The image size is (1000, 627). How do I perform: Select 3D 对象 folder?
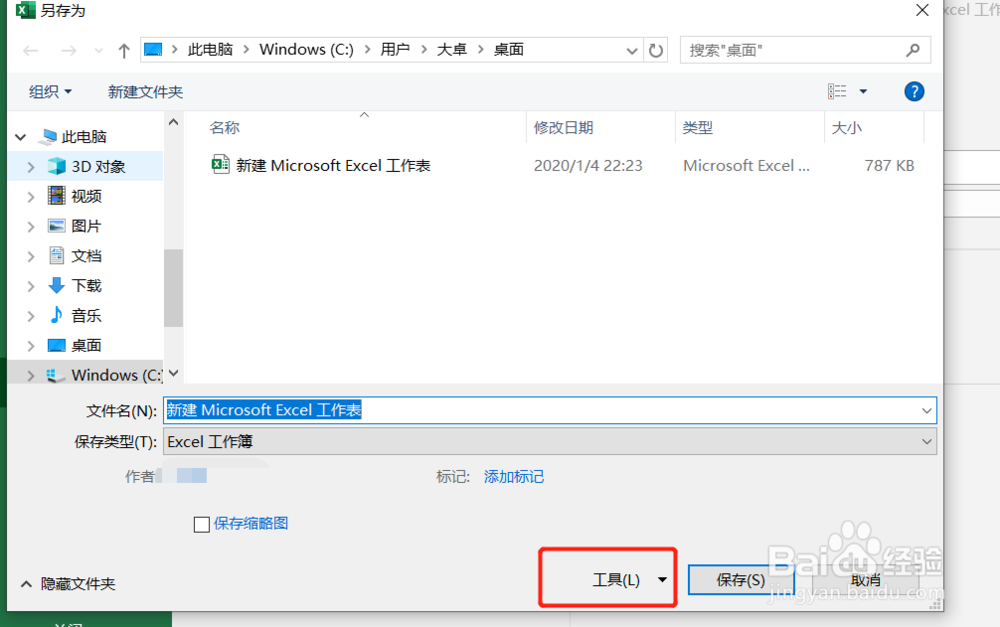[x=98, y=166]
